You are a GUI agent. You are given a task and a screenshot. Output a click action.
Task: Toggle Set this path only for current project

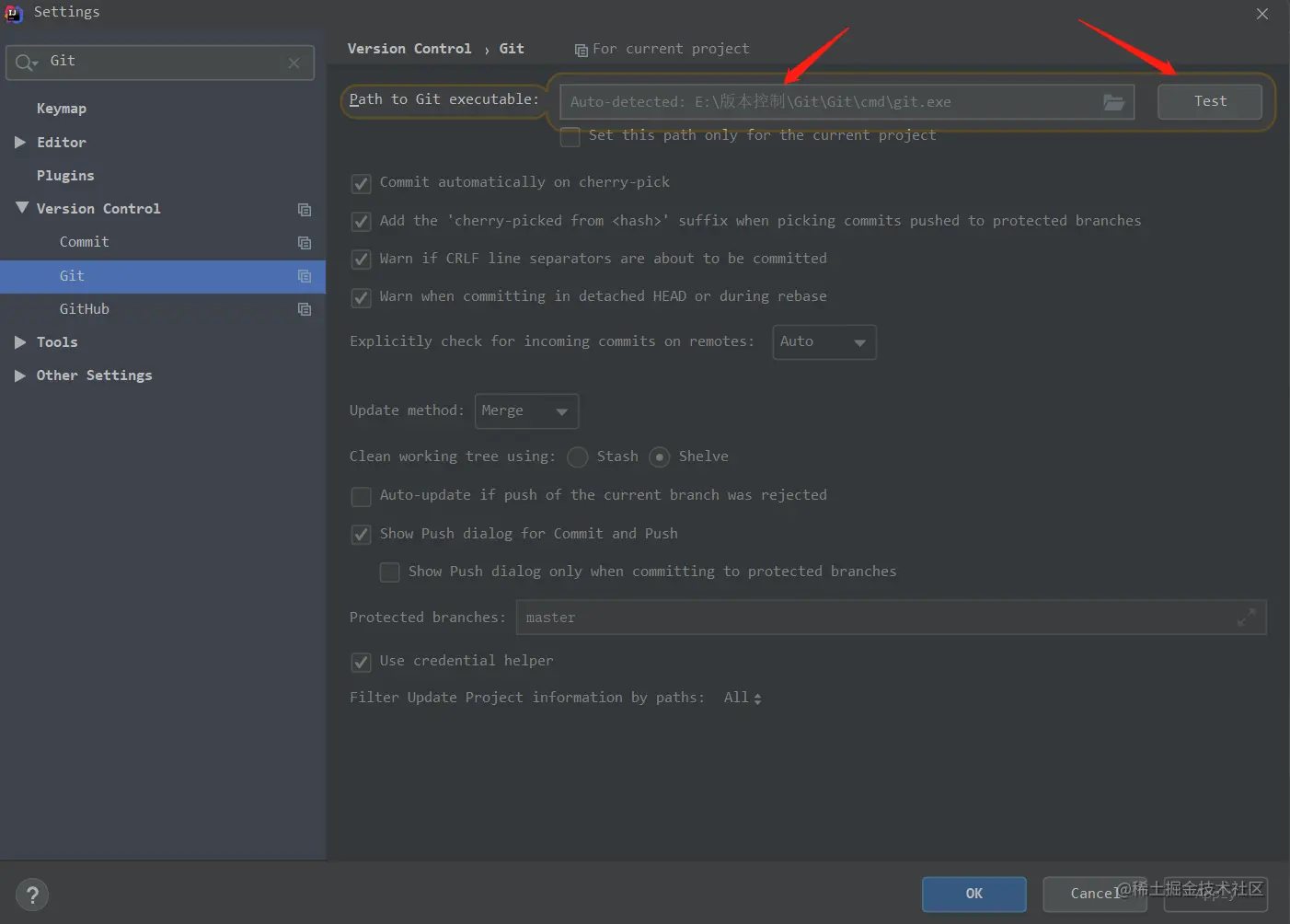(x=570, y=136)
